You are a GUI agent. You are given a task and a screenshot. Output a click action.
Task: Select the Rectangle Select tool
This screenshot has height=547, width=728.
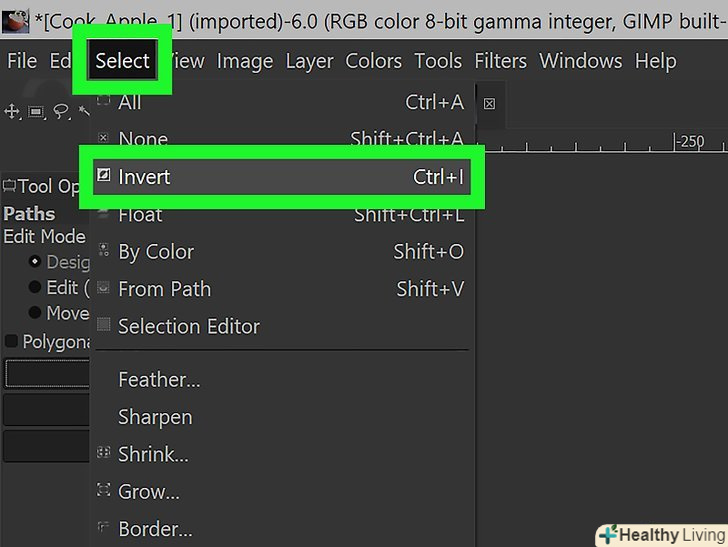point(36,111)
